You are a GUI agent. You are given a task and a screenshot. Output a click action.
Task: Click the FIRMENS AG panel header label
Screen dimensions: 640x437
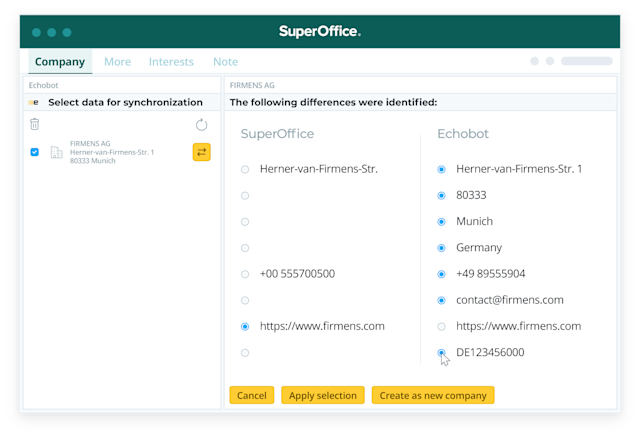252,85
